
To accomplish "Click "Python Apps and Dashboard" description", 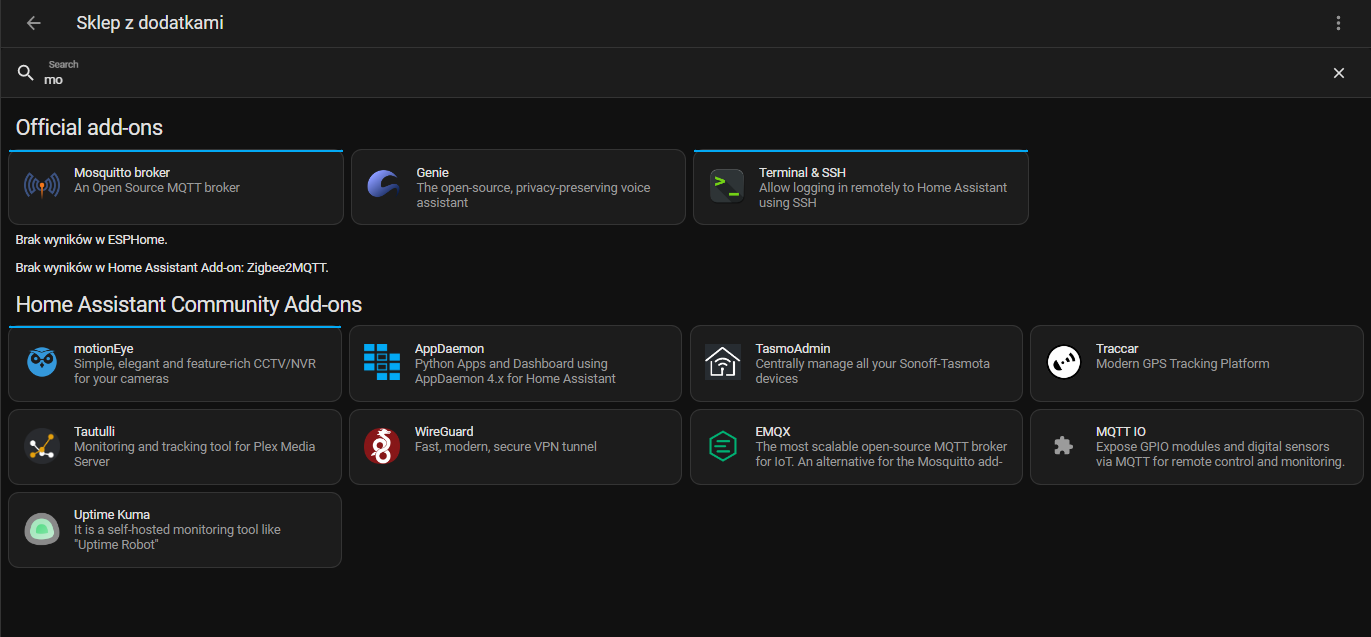I will pos(515,371).
